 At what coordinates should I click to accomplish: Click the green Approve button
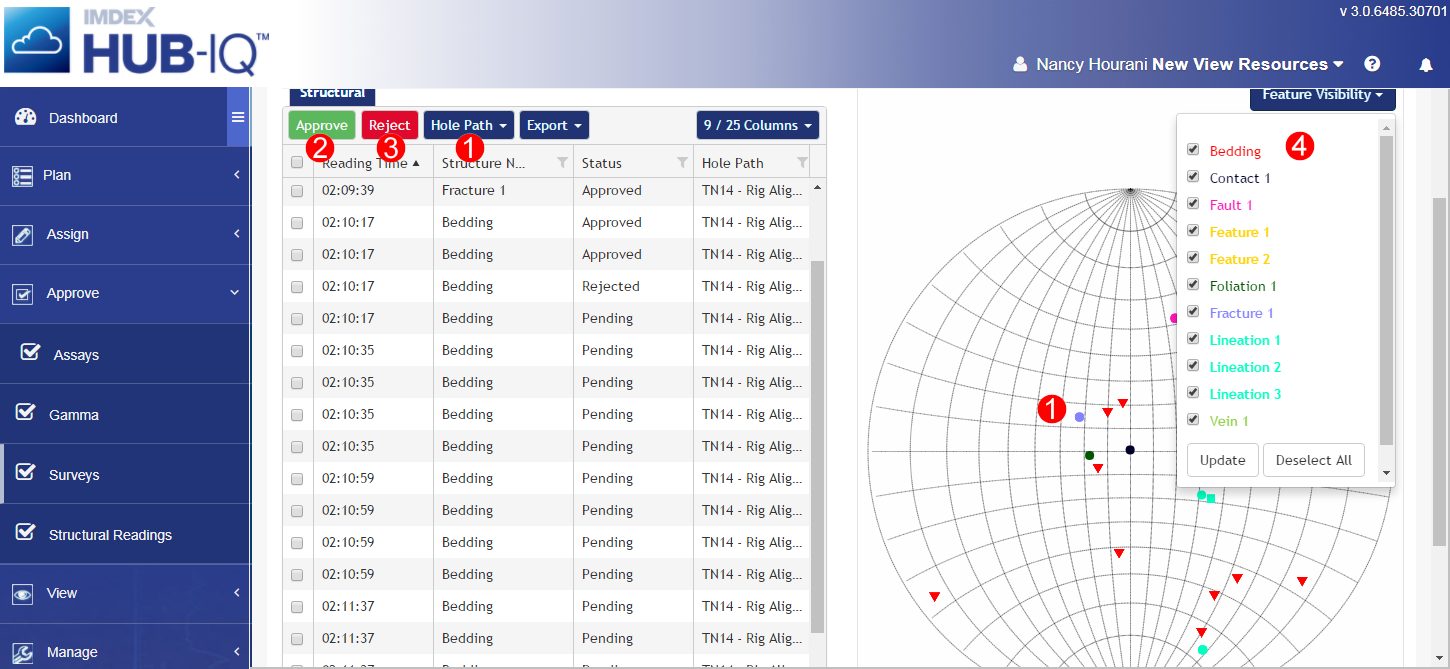pos(322,125)
